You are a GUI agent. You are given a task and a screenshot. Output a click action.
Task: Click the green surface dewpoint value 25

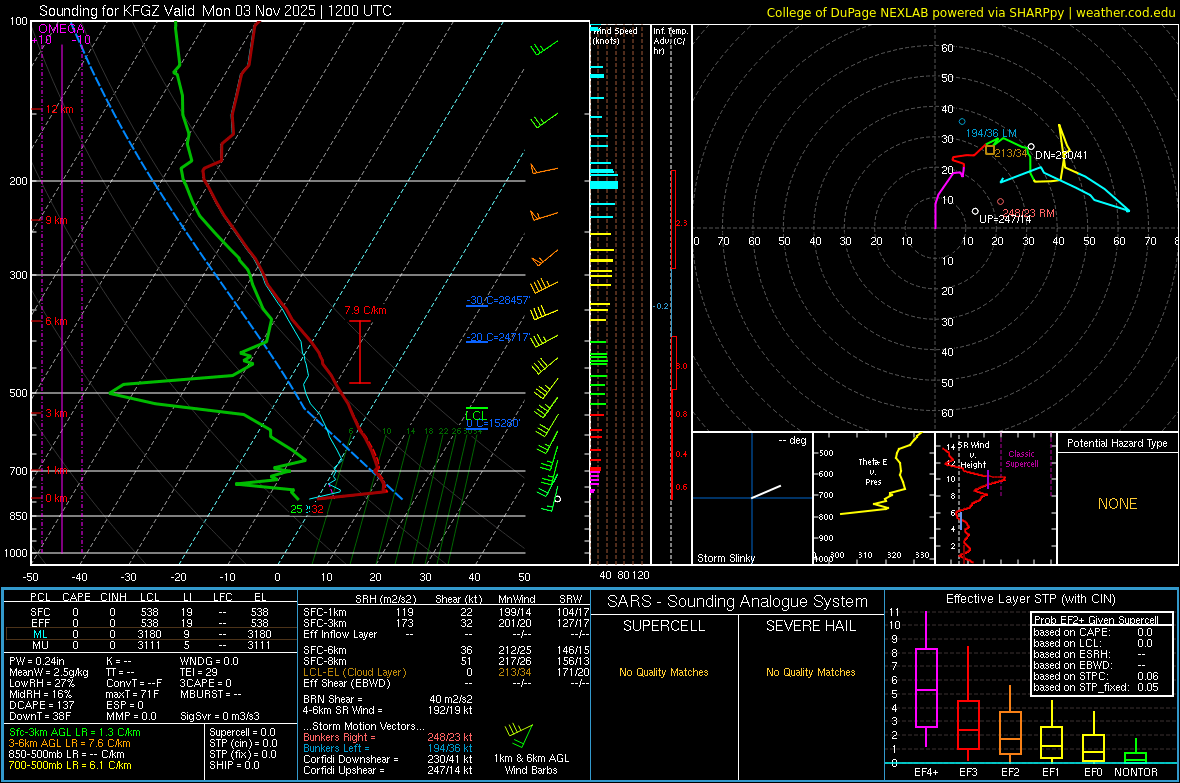point(297,509)
